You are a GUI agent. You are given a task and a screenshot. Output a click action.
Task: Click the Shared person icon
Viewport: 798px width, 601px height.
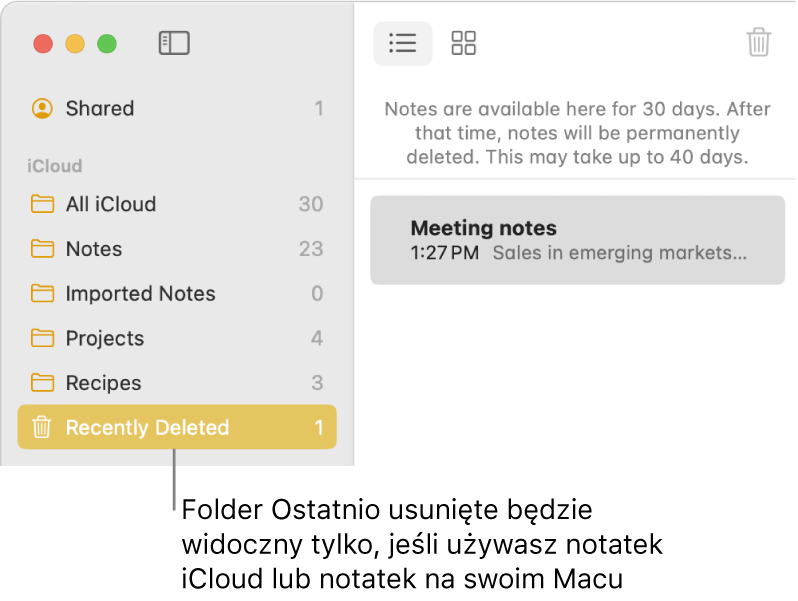tap(42, 108)
